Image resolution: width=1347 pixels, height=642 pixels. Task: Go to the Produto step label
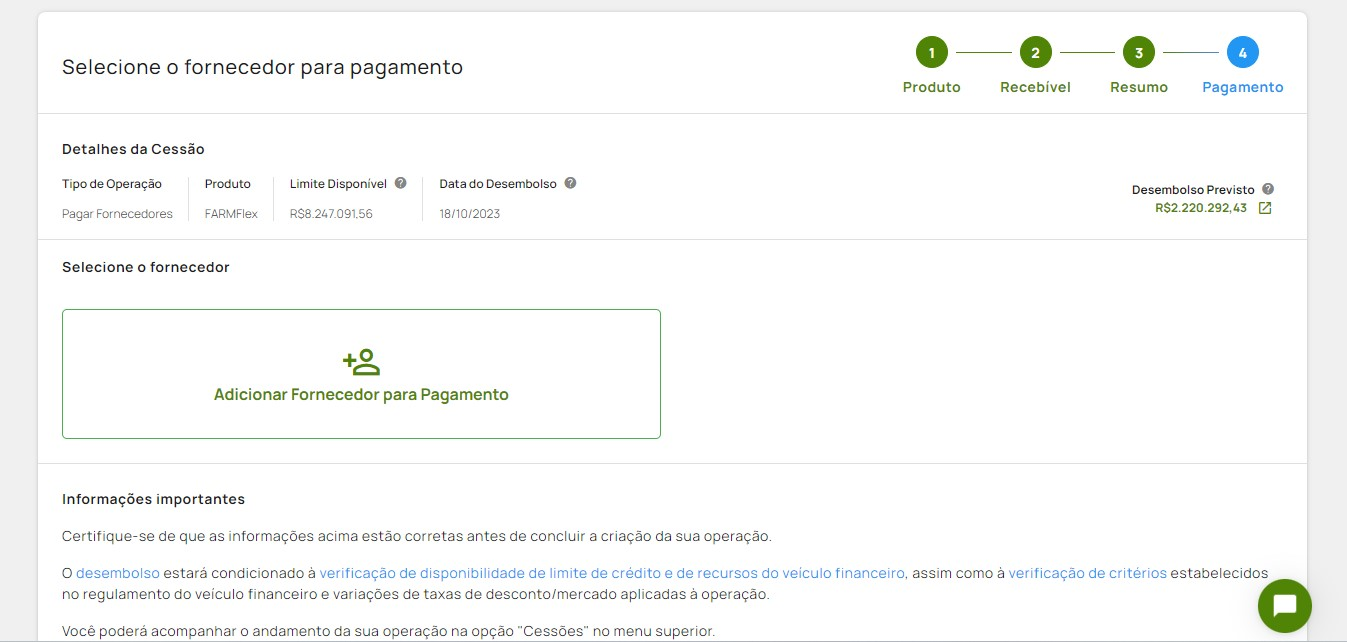[x=931, y=87]
